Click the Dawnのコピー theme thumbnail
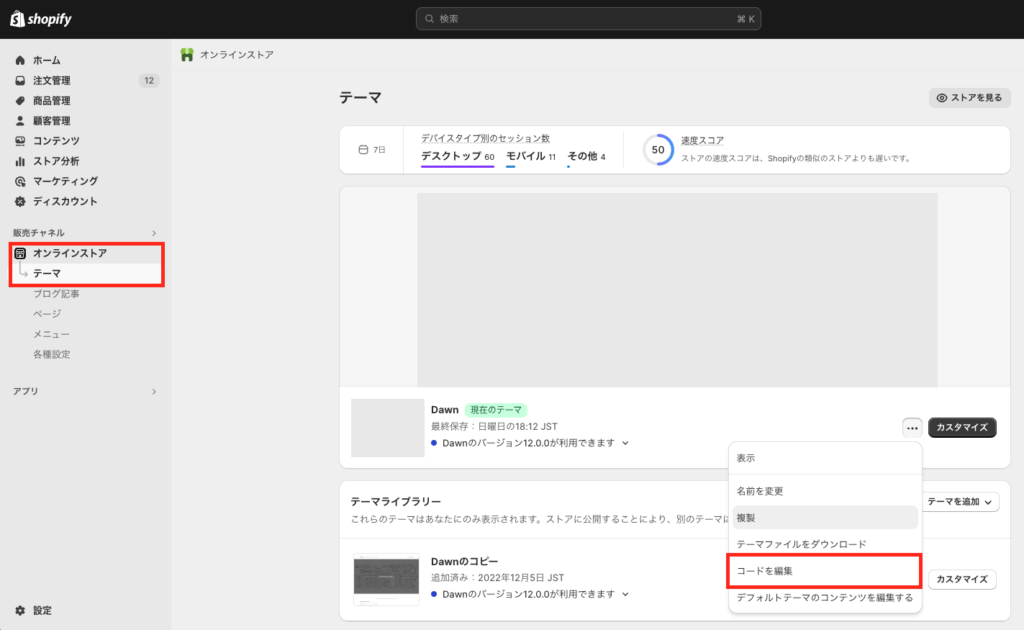Image resolution: width=1024 pixels, height=630 pixels. pos(387,580)
